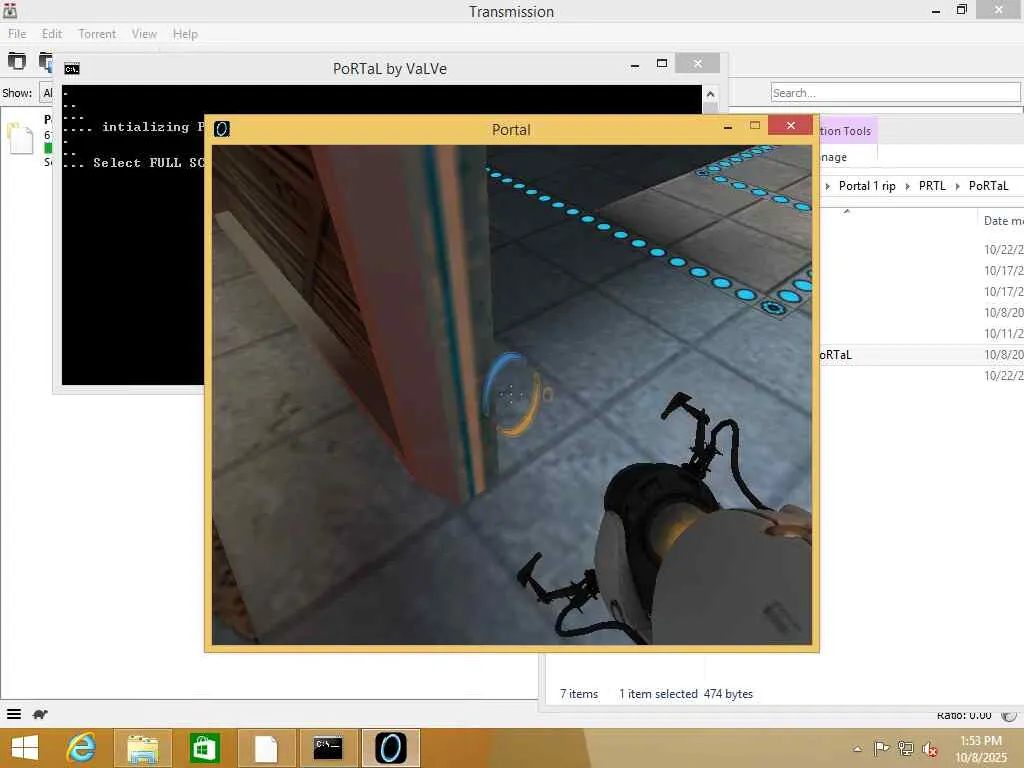Click the blank document taskbar icon

pyautogui.click(x=266, y=748)
